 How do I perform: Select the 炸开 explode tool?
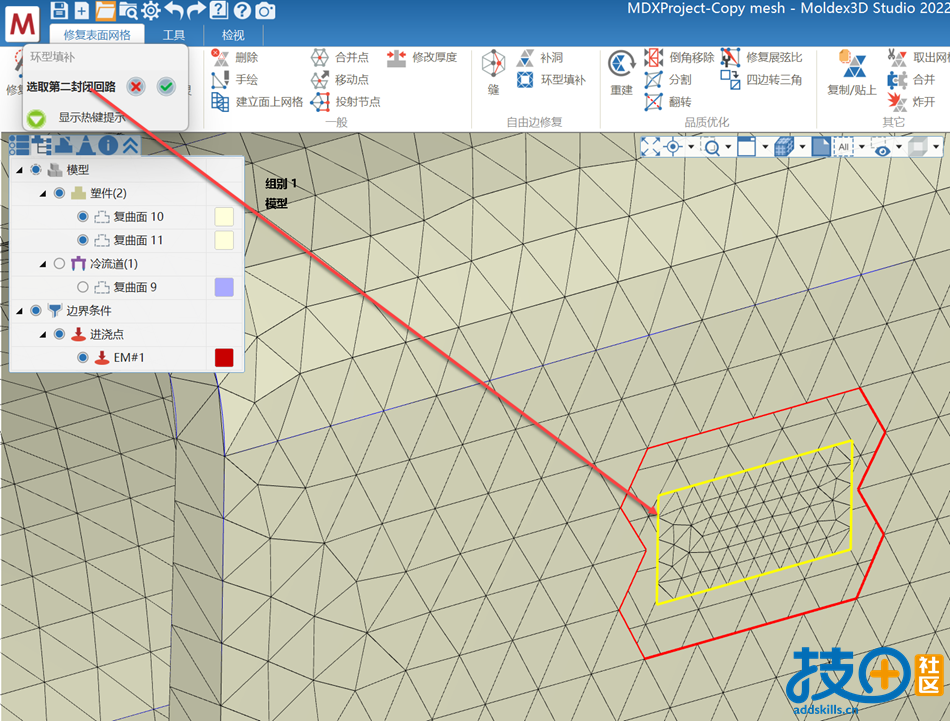pos(911,102)
